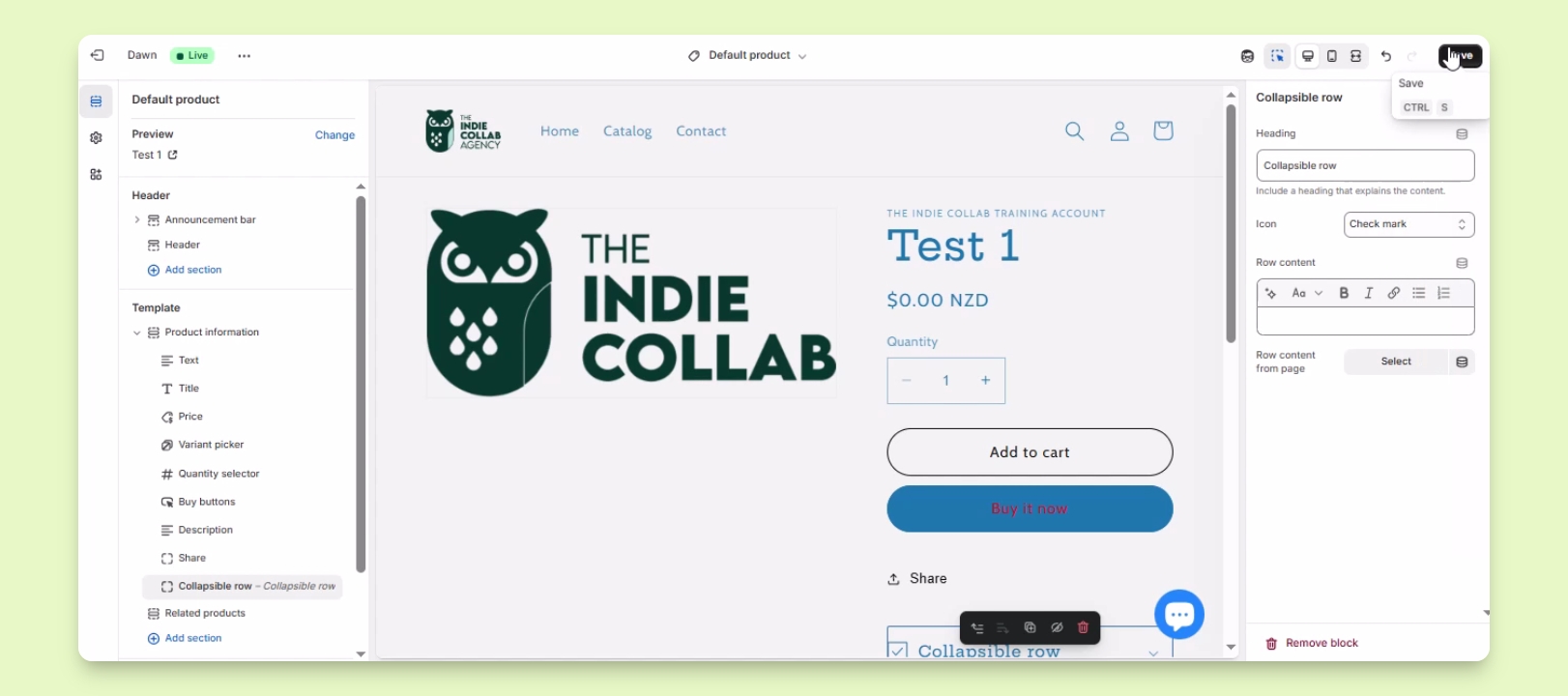This screenshot has height=696, width=1568.
Task: Open the Default product template dropdown
Action: (x=747, y=56)
